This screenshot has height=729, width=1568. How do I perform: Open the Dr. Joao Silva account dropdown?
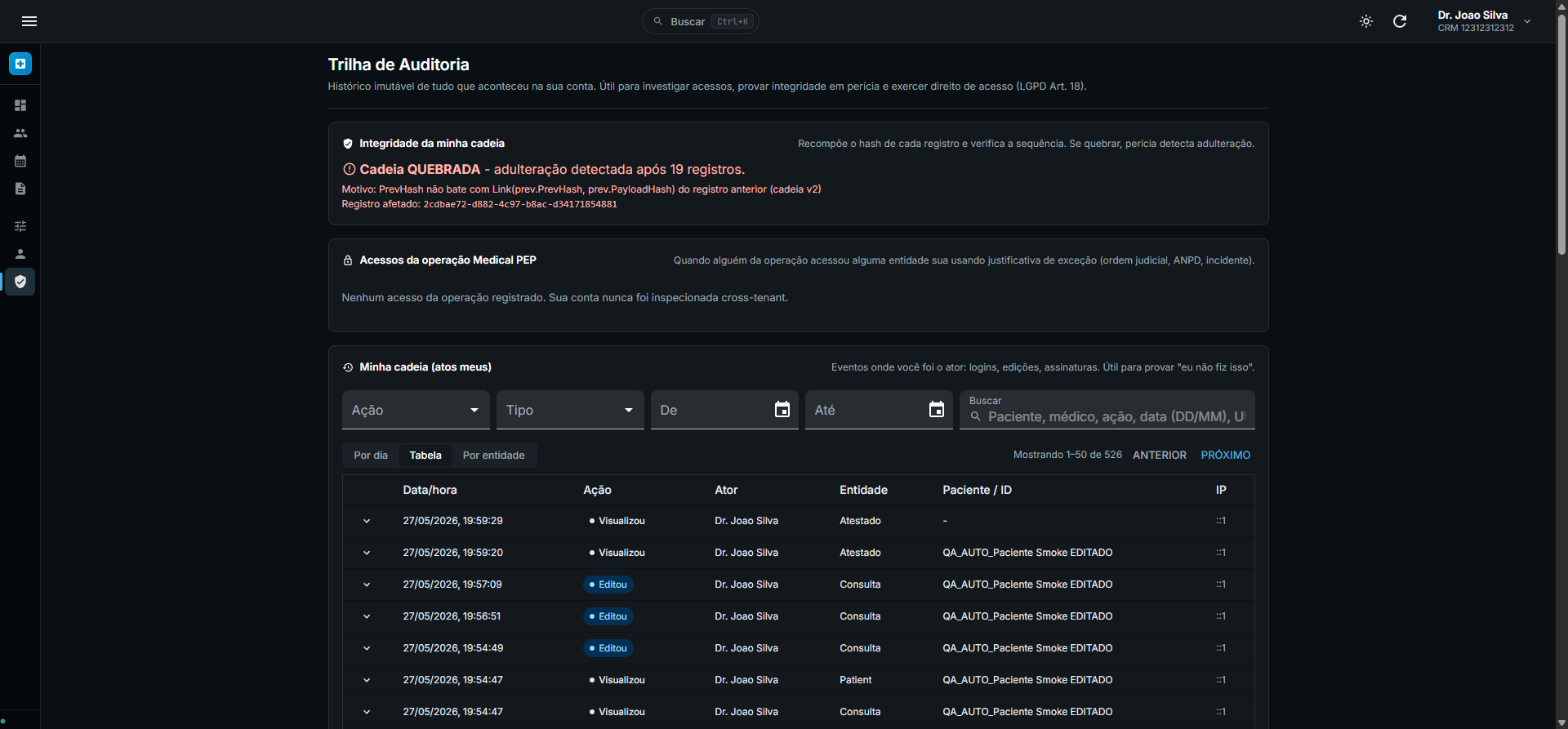pos(1484,21)
